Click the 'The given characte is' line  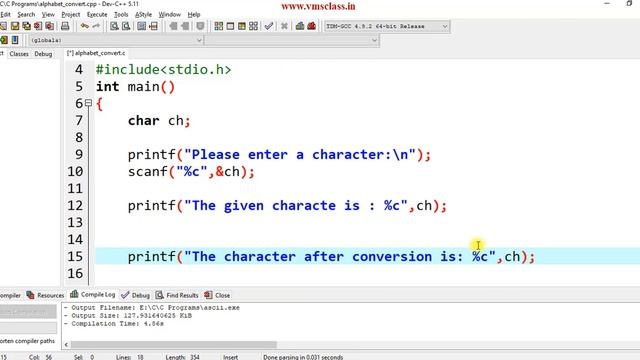287,206
